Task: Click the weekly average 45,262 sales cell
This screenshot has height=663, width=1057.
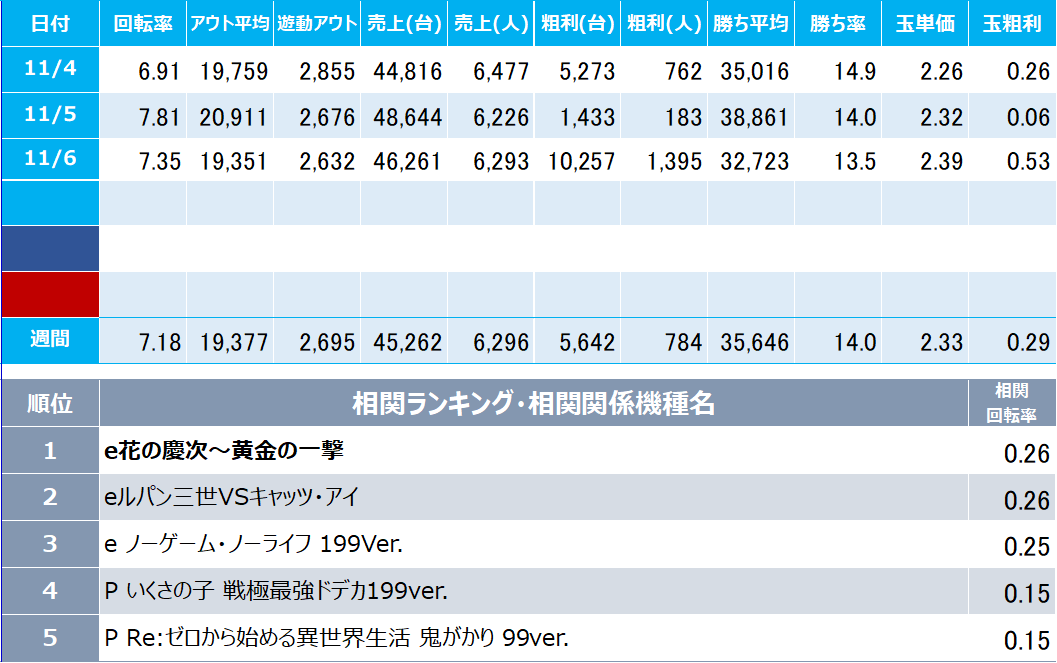Action: pyautogui.click(x=407, y=343)
